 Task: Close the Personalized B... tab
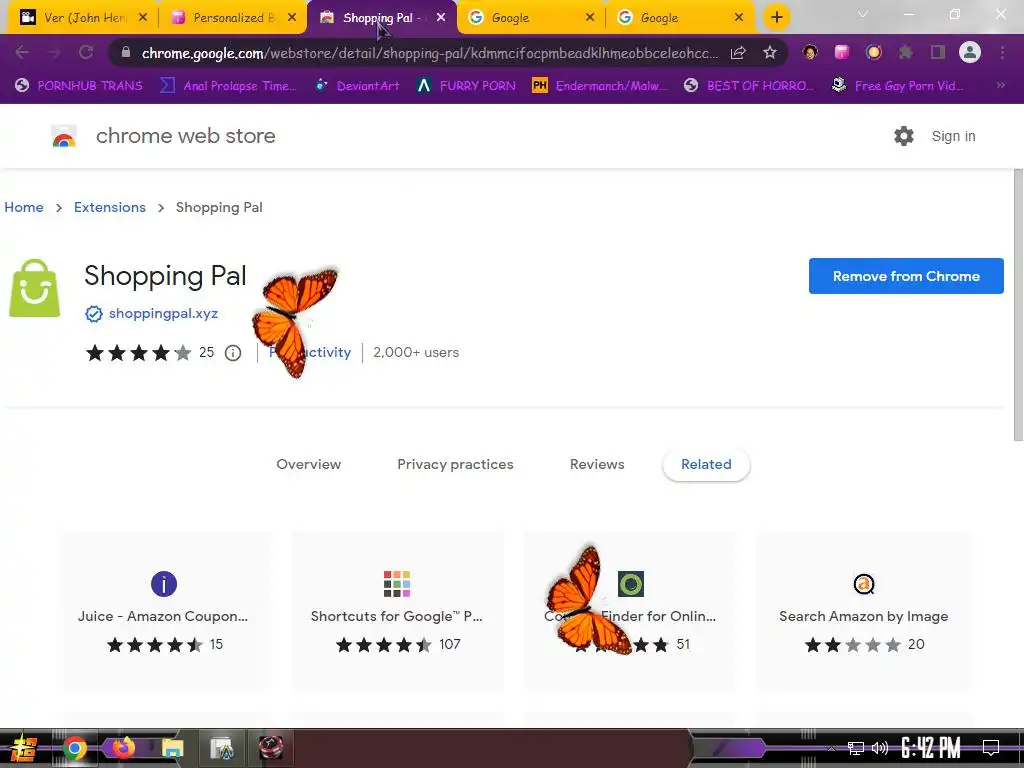click(x=292, y=18)
